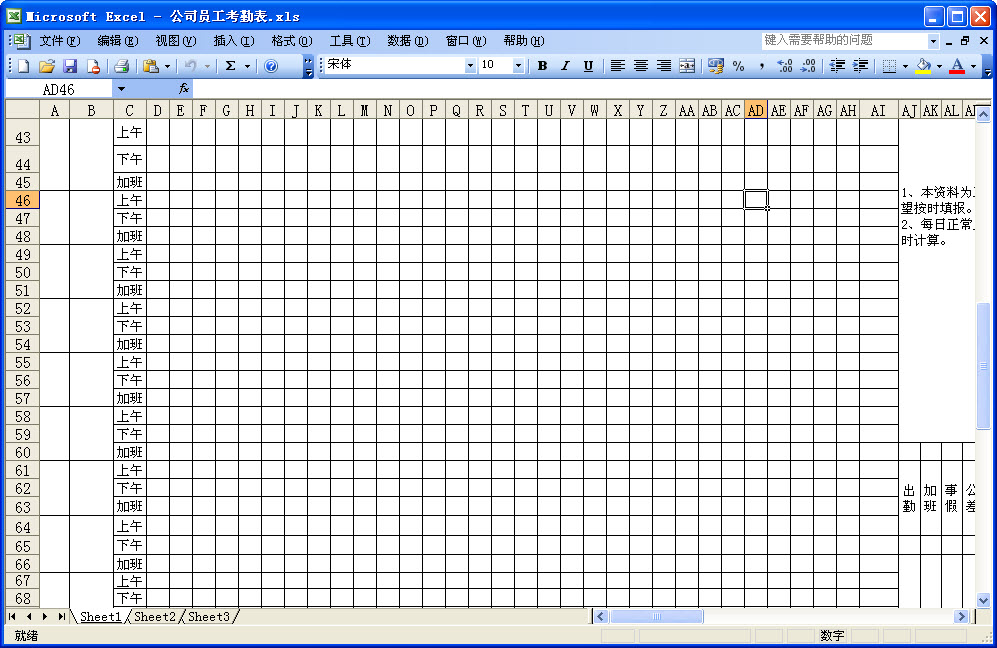Apply percent style format
Image resolution: width=997 pixels, height=648 pixels.
(x=738, y=65)
